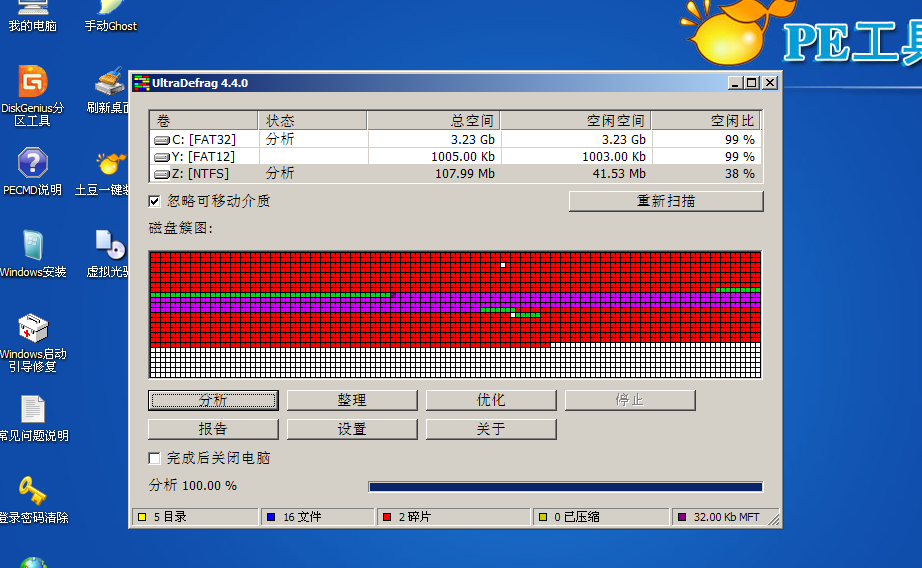Open the 报告 report button
Image resolution: width=922 pixels, height=568 pixels.
pos(213,429)
